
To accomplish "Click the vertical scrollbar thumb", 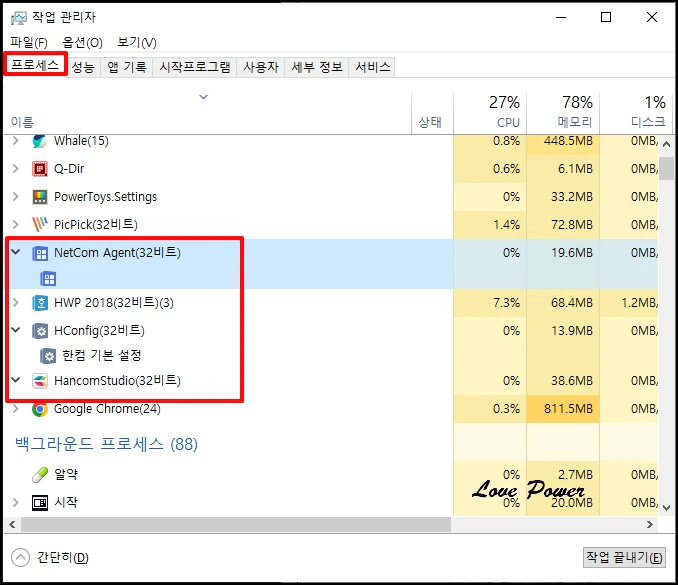I will point(666,168).
